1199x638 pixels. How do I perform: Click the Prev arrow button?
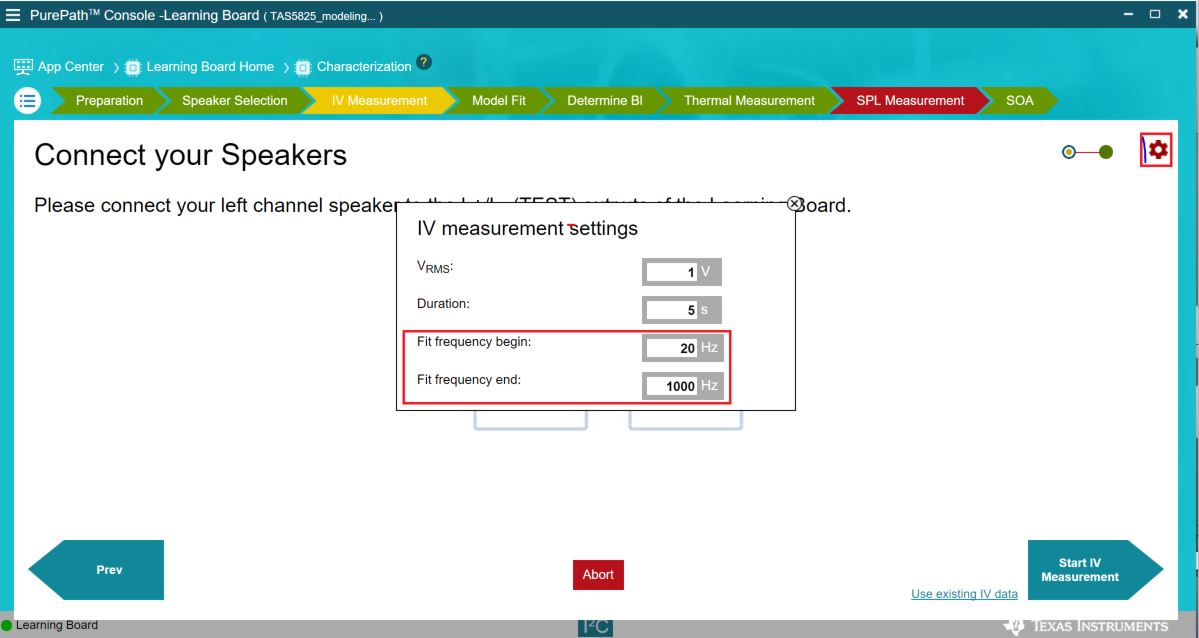[96, 570]
